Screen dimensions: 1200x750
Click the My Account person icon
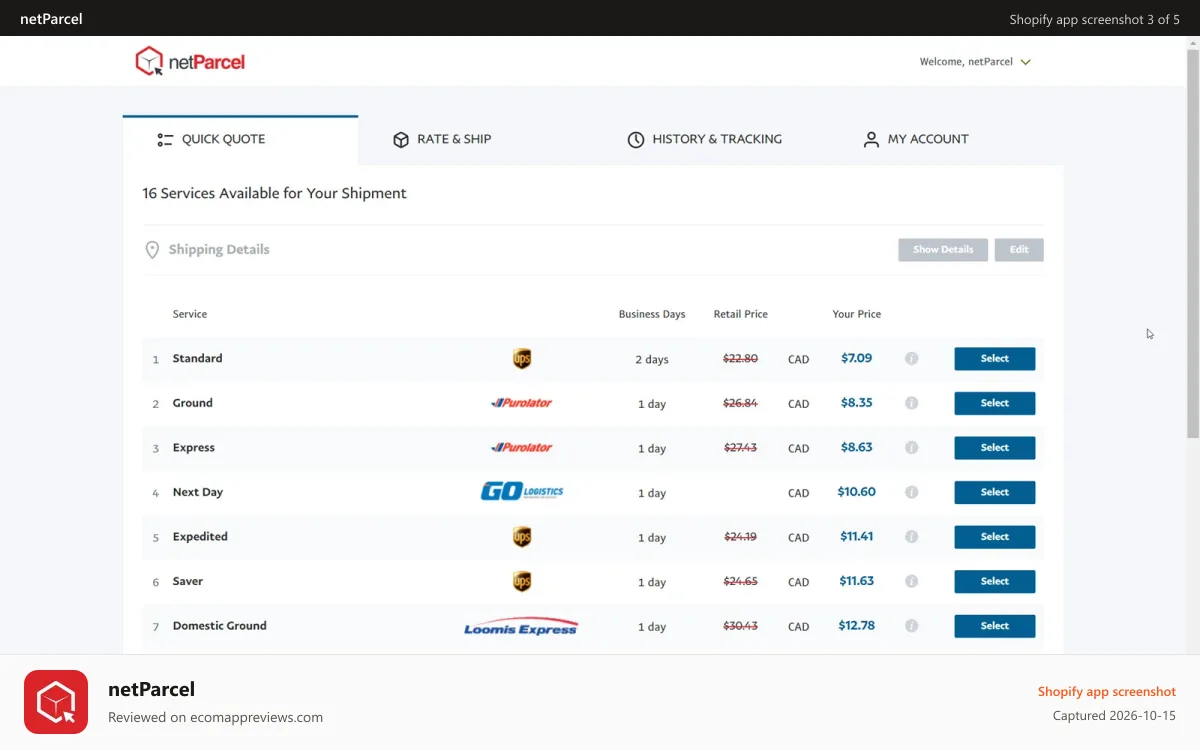[871, 140]
